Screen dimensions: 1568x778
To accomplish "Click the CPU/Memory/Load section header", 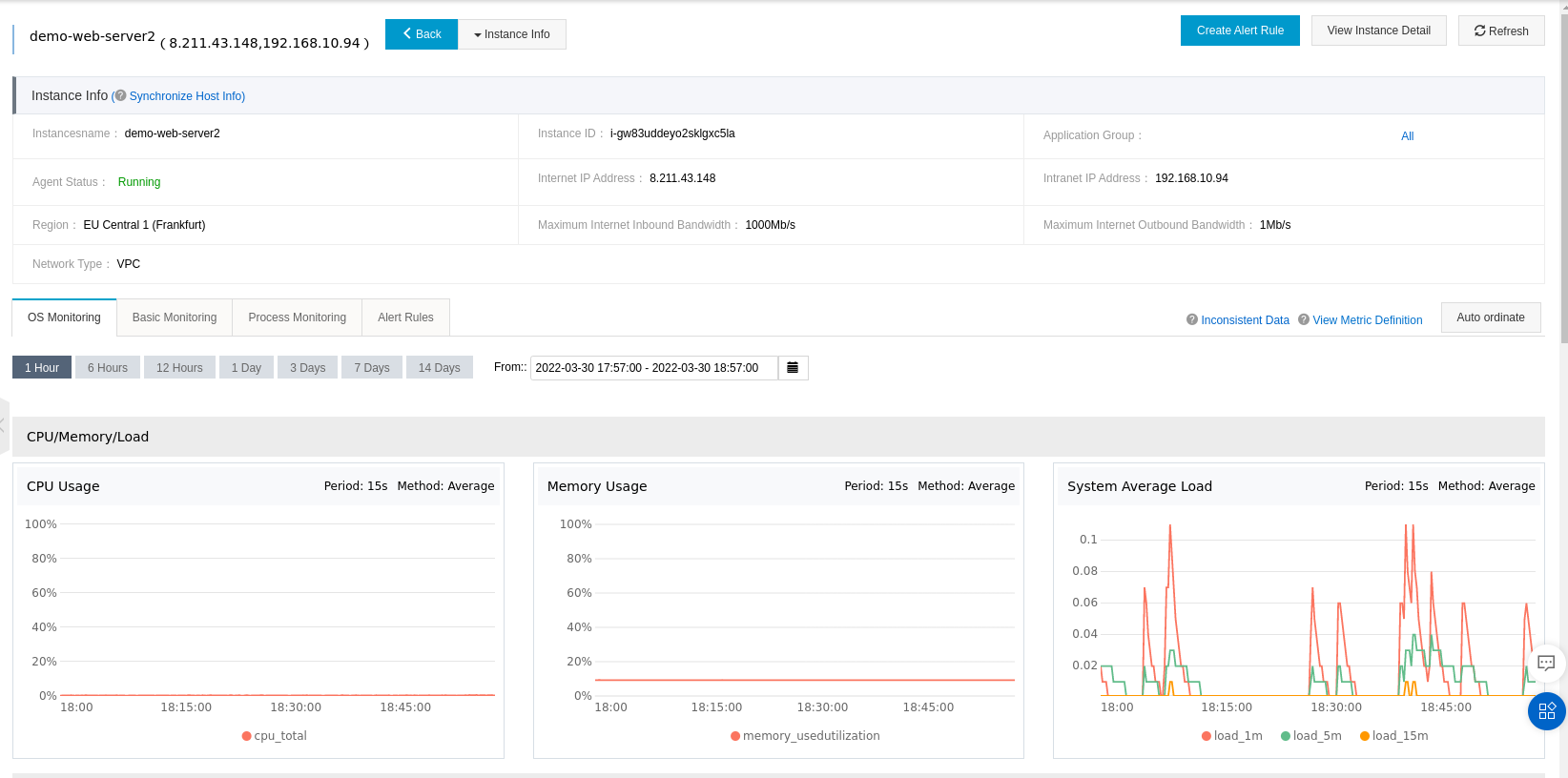I will pos(778,437).
